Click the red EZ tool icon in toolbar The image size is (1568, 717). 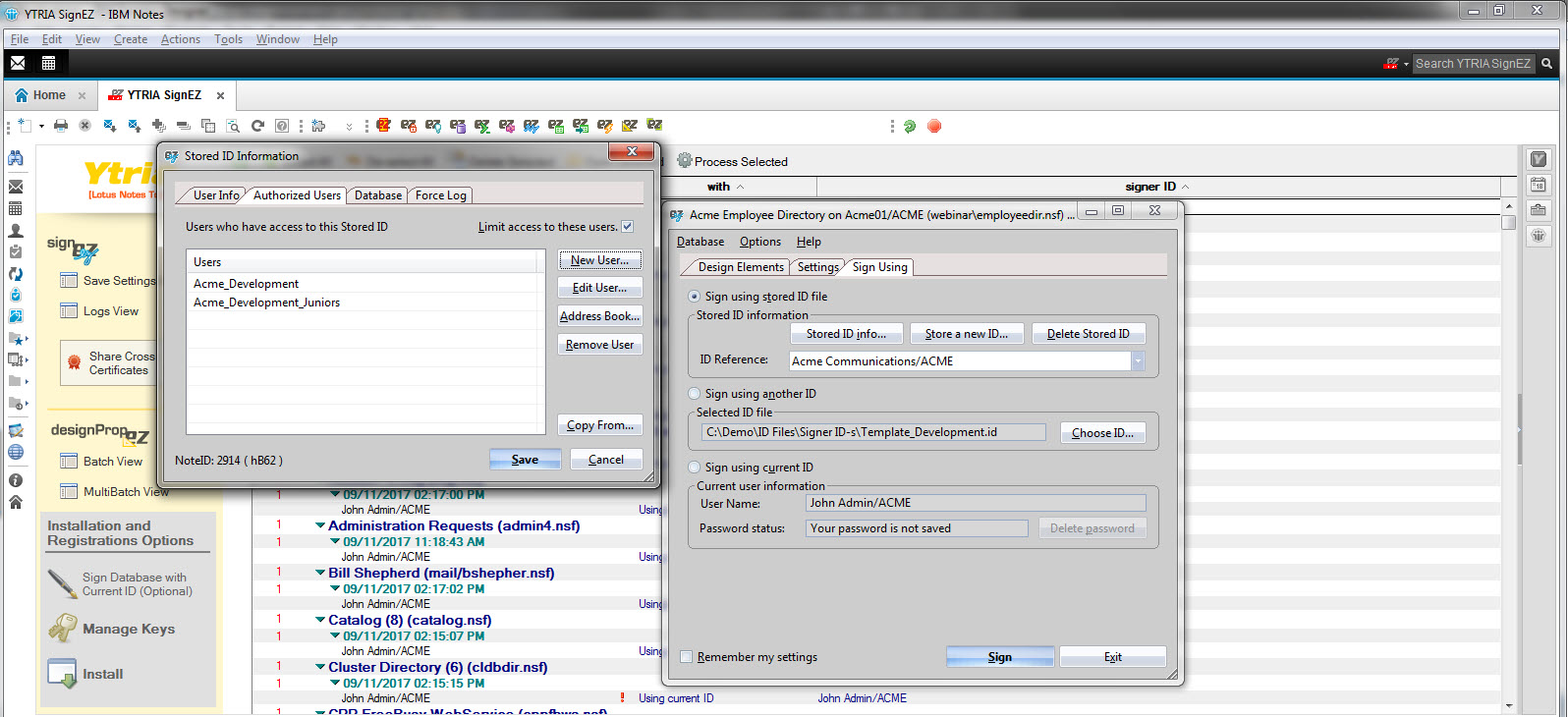click(384, 126)
